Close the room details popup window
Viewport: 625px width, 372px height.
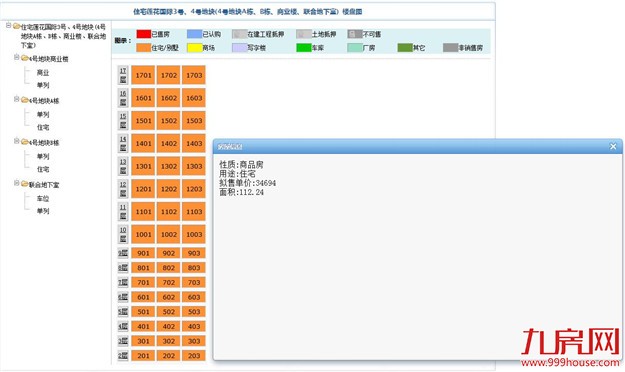(613, 147)
